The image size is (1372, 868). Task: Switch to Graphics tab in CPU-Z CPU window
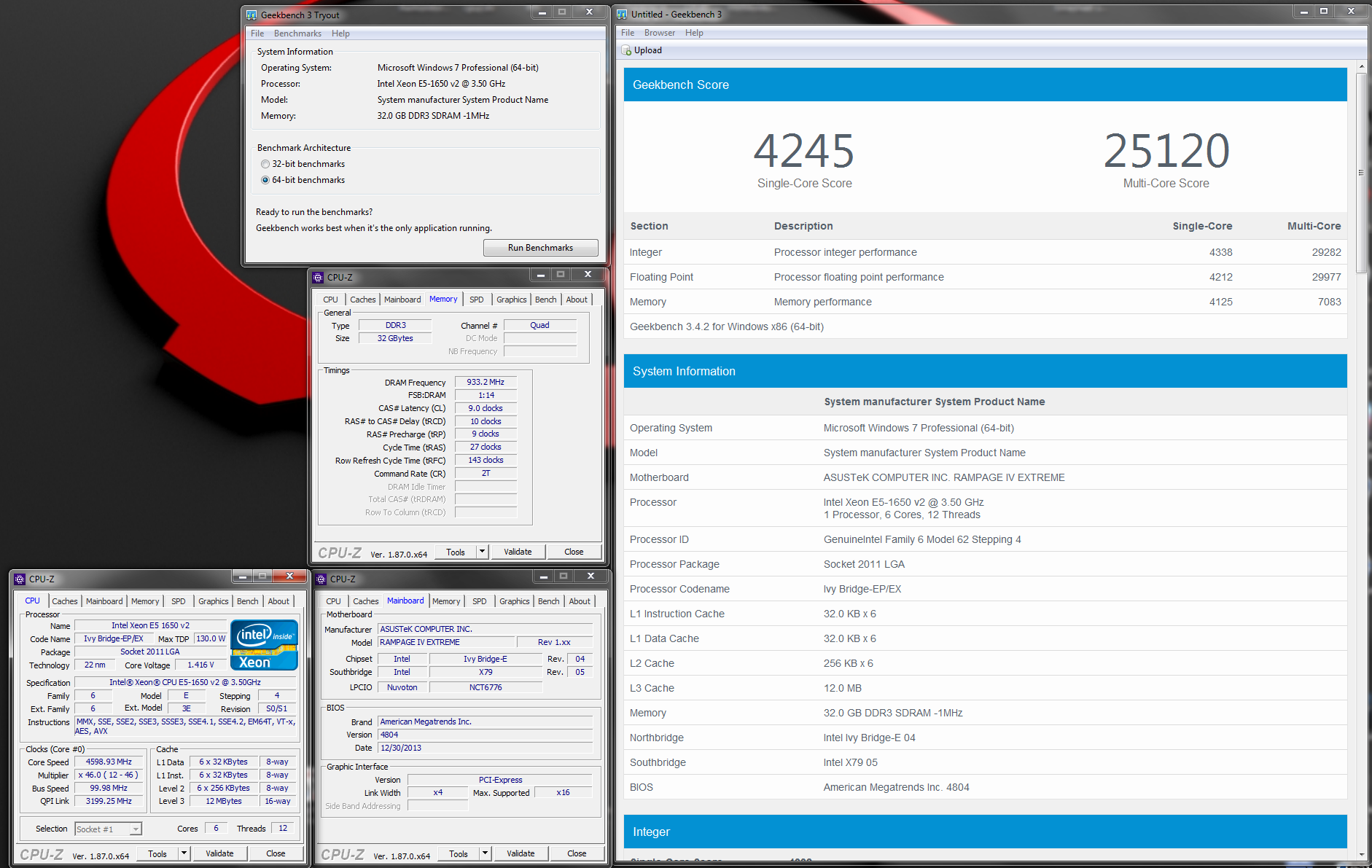pyautogui.click(x=214, y=601)
